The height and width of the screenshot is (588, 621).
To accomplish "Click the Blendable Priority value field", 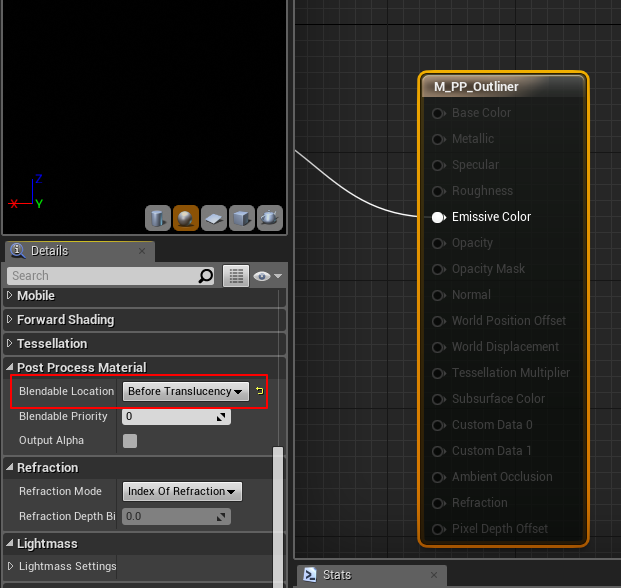I will 176,417.
